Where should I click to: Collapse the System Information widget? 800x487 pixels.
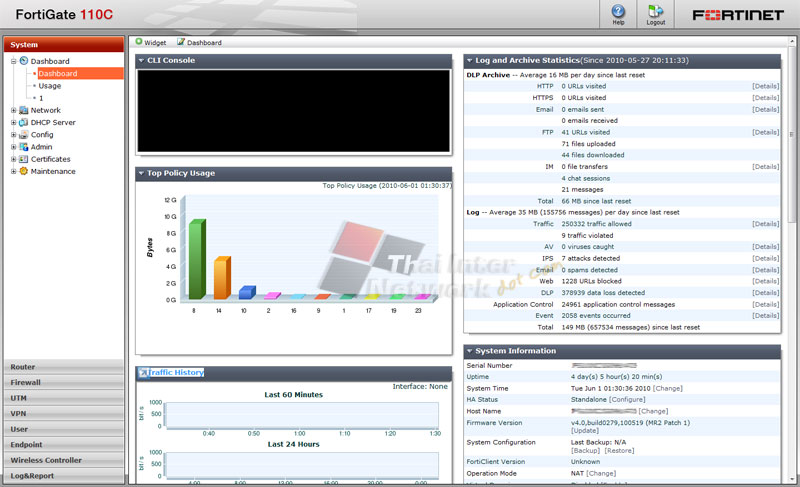469,351
